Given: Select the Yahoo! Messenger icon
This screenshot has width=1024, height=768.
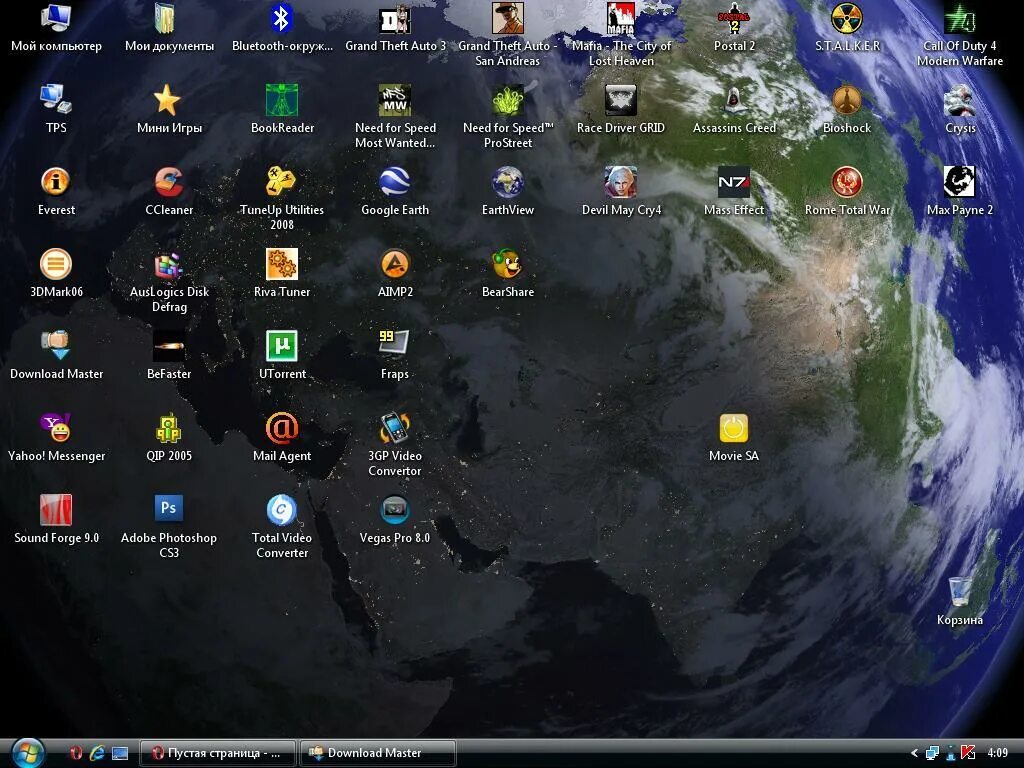Looking at the screenshot, I should [x=56, y=428].
